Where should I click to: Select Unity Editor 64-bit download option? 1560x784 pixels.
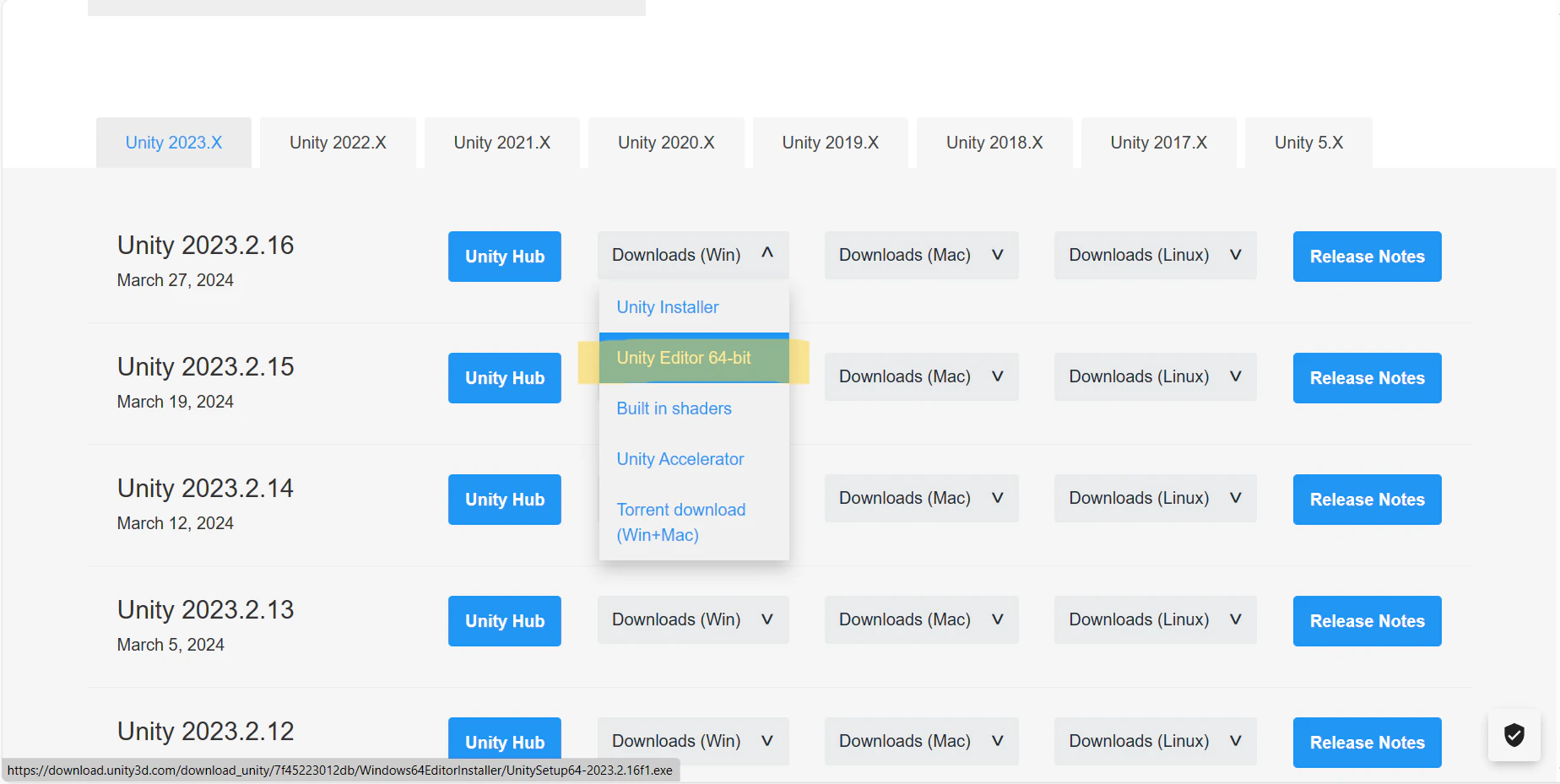[x=694, y=358]
